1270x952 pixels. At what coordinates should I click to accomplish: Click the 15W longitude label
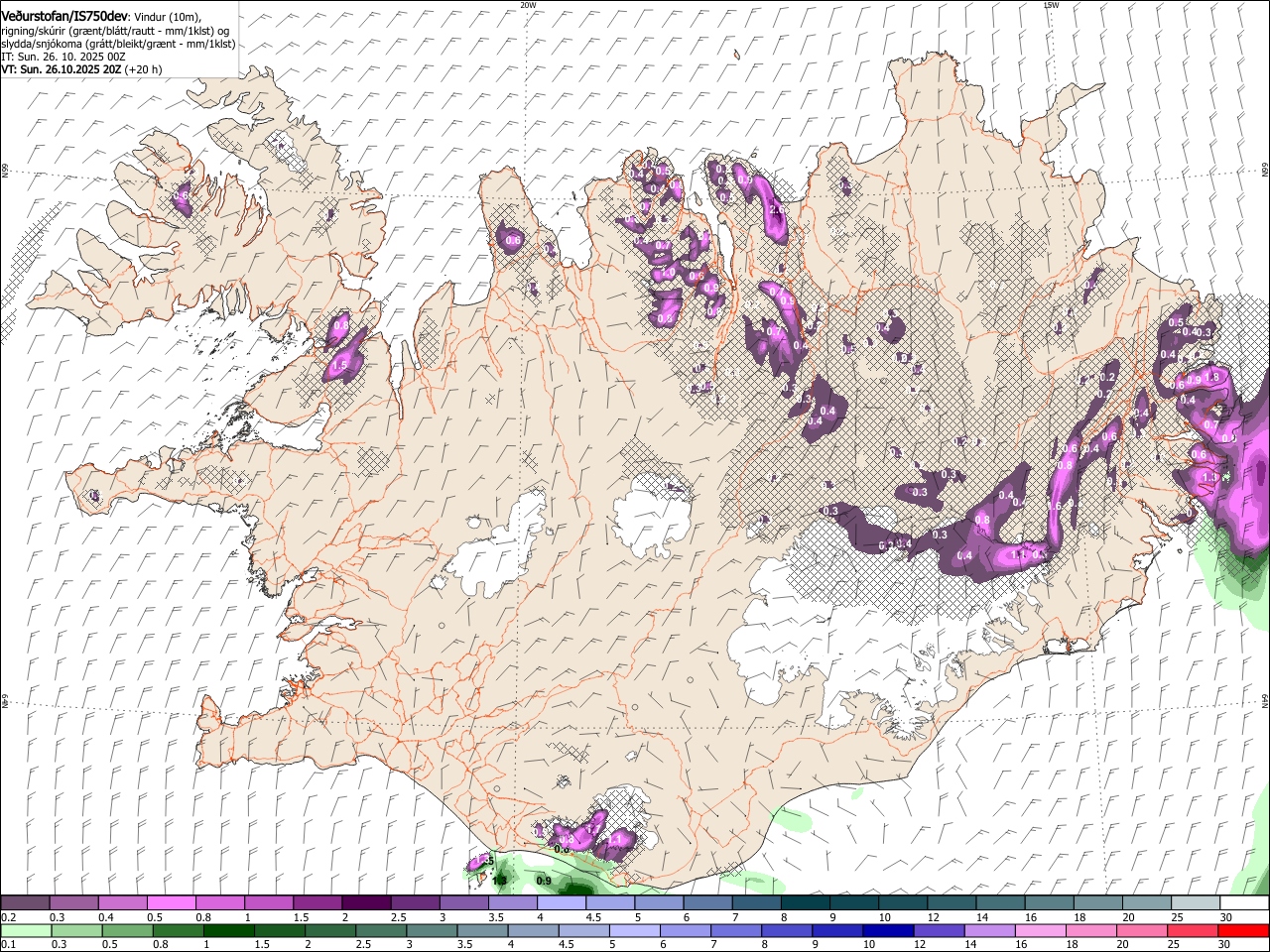(x=1051, y=4)
